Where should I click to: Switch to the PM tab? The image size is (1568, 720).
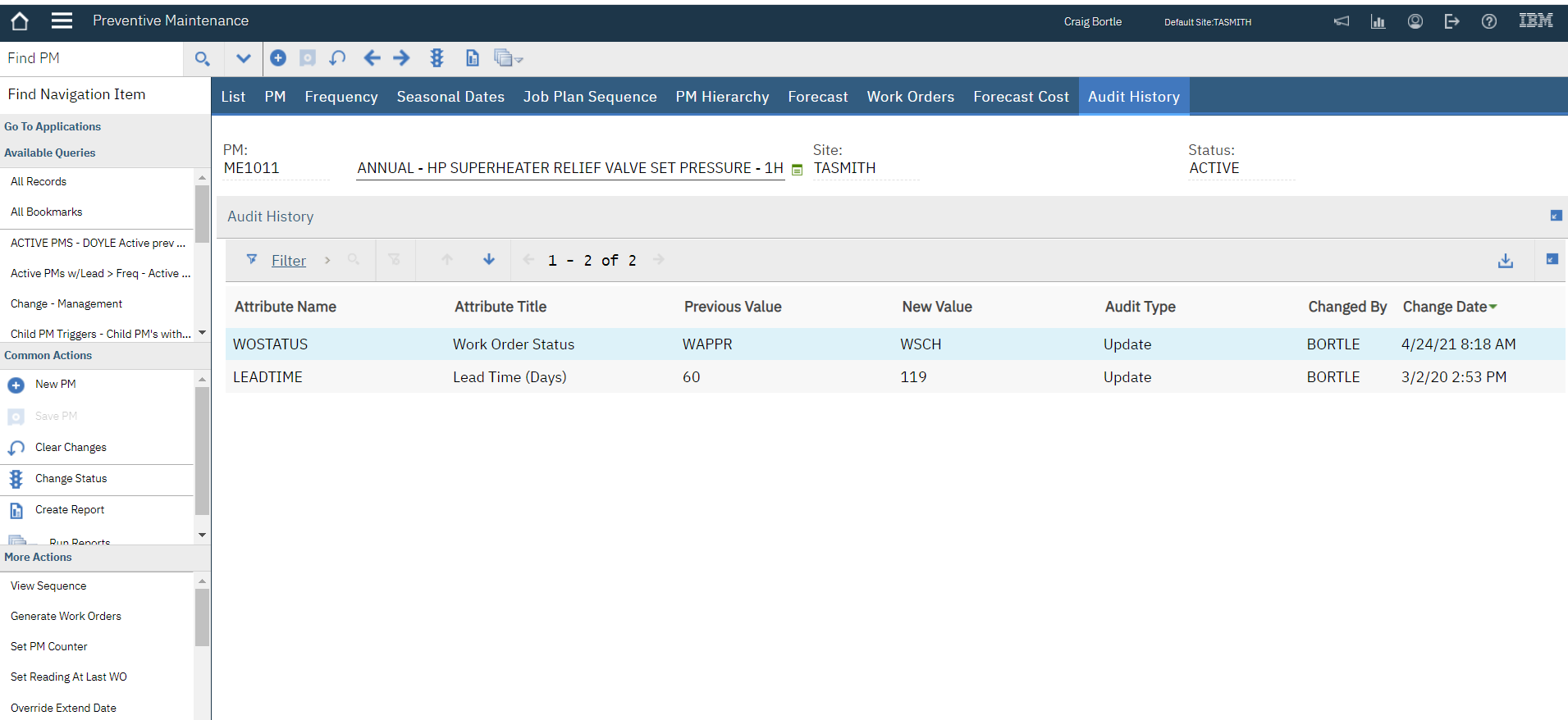[x=275, y=97]
